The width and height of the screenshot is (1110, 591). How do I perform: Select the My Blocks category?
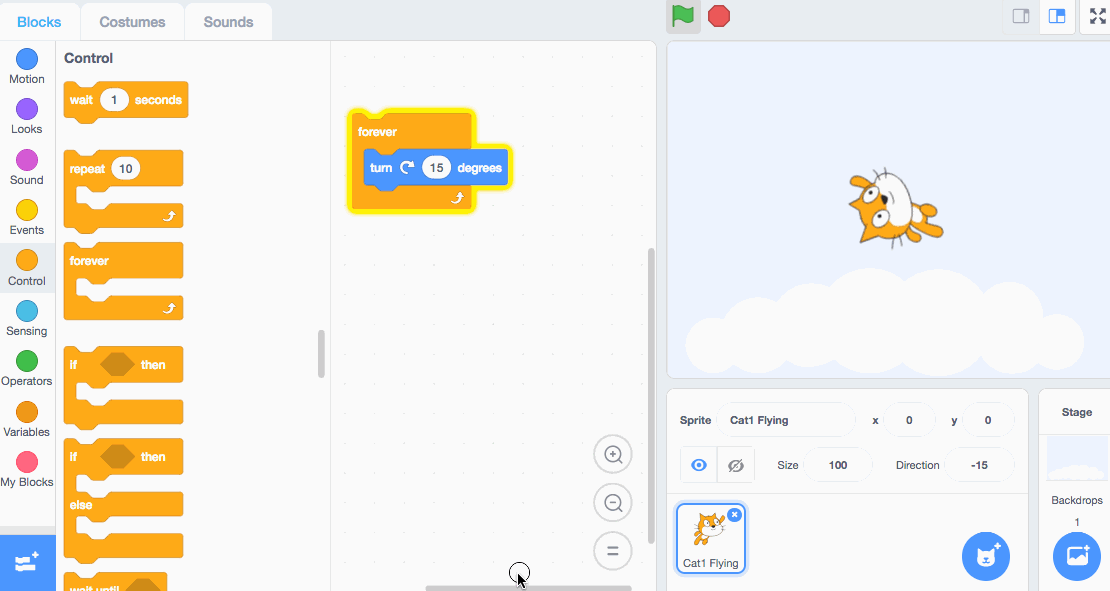[27, 470]
